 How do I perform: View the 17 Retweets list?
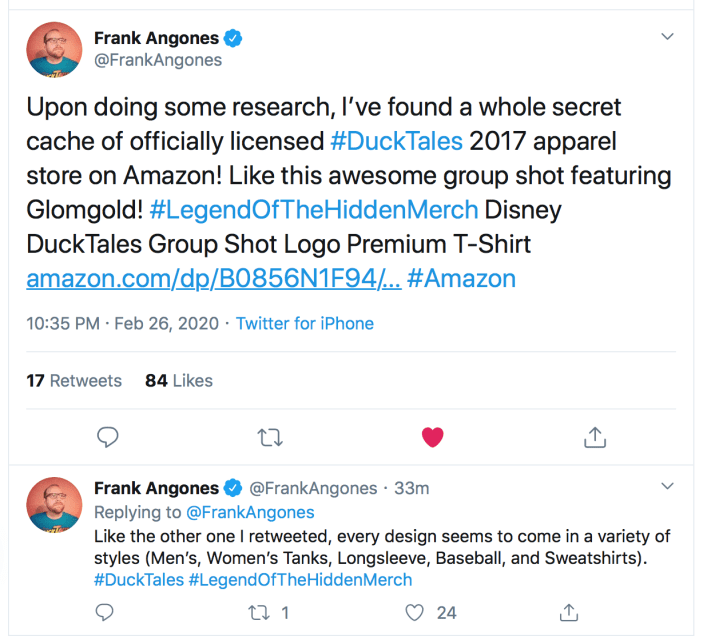click(74, 380)
